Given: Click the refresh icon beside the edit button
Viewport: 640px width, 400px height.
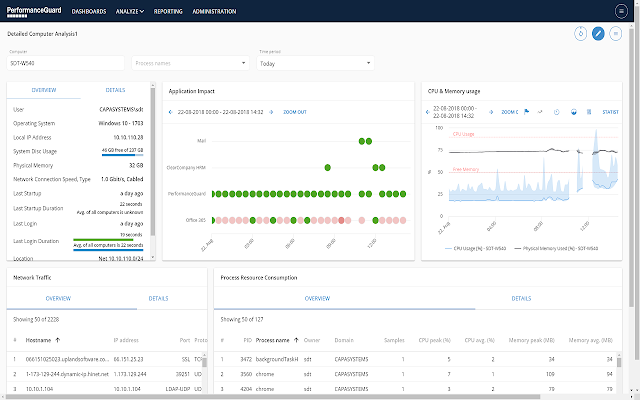Looking at the screenshot, I should pyautogui.click(x=580, y=34).
